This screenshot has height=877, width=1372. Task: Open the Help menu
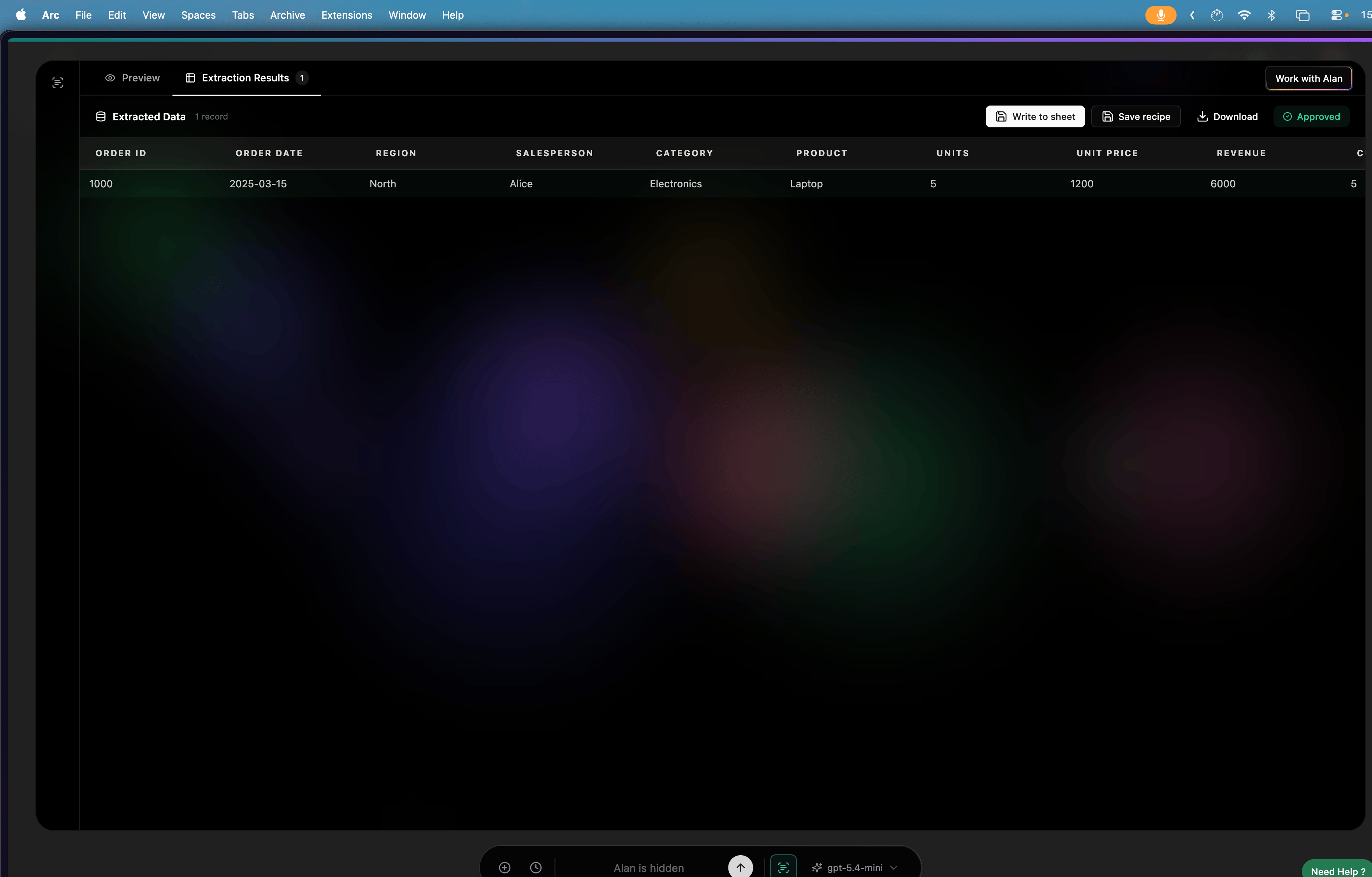[x=452, y=15]
